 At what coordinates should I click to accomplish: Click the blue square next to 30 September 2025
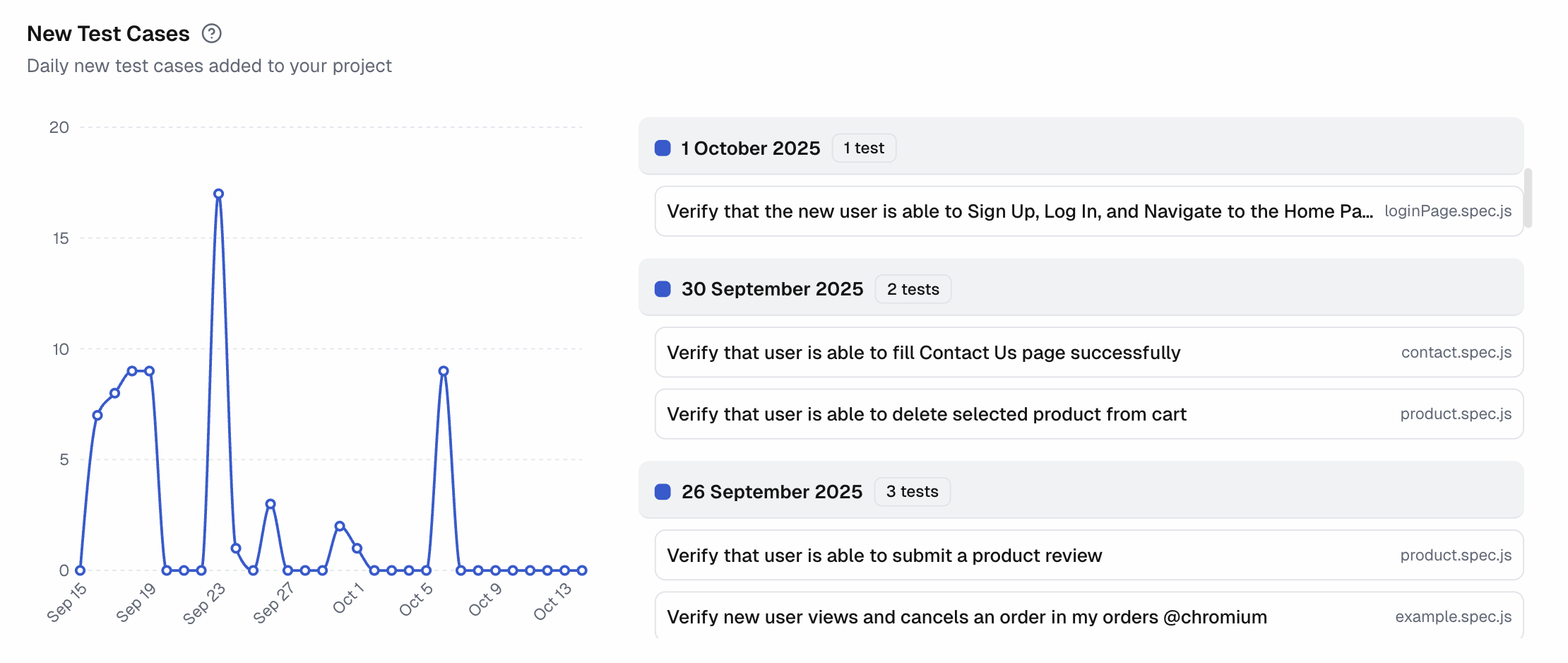(663, 289)
